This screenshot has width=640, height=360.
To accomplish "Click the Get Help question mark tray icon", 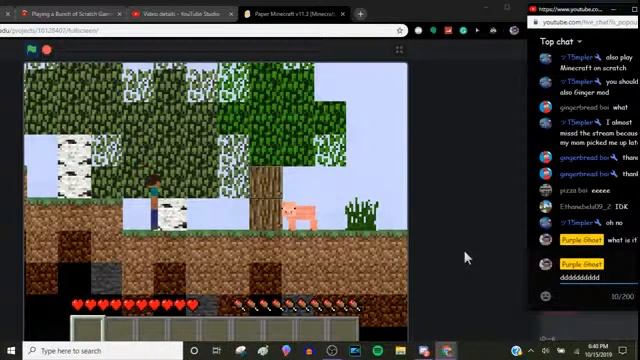I will 516,351.
